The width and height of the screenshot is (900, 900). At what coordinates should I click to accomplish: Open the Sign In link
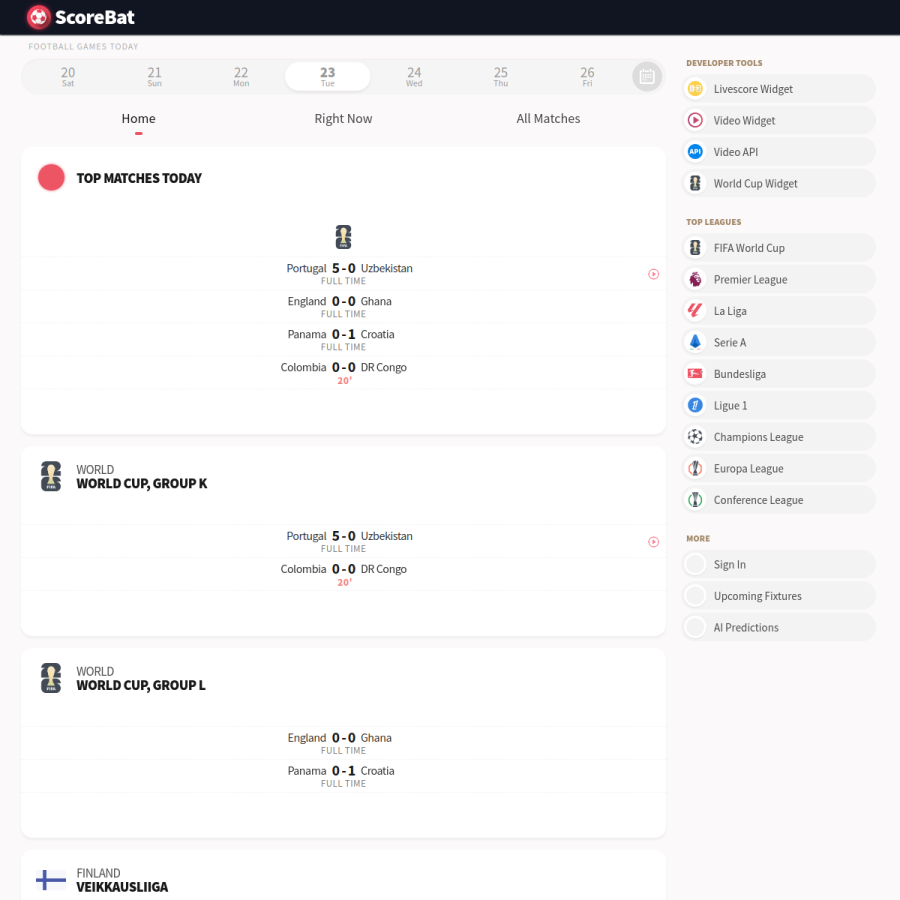[x=779, y=565]
